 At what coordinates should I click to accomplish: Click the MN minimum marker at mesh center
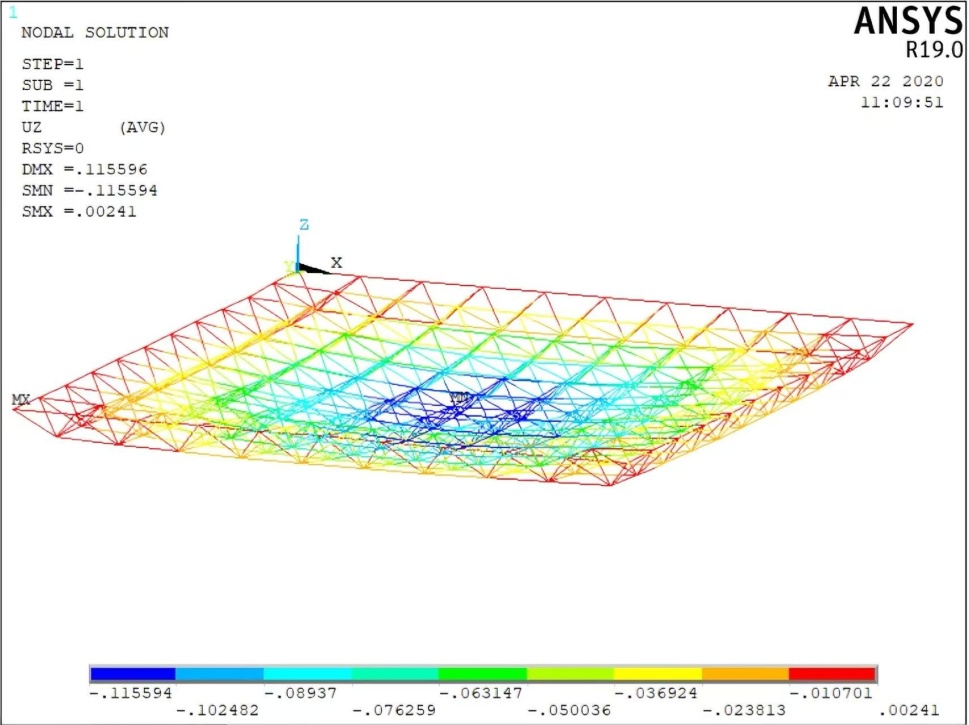click(459, 398)
